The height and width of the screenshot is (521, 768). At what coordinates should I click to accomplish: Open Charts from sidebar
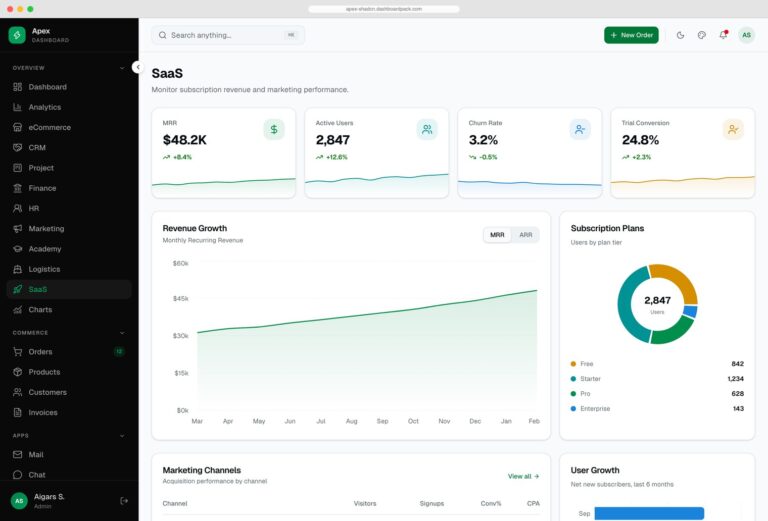(69, 309)
